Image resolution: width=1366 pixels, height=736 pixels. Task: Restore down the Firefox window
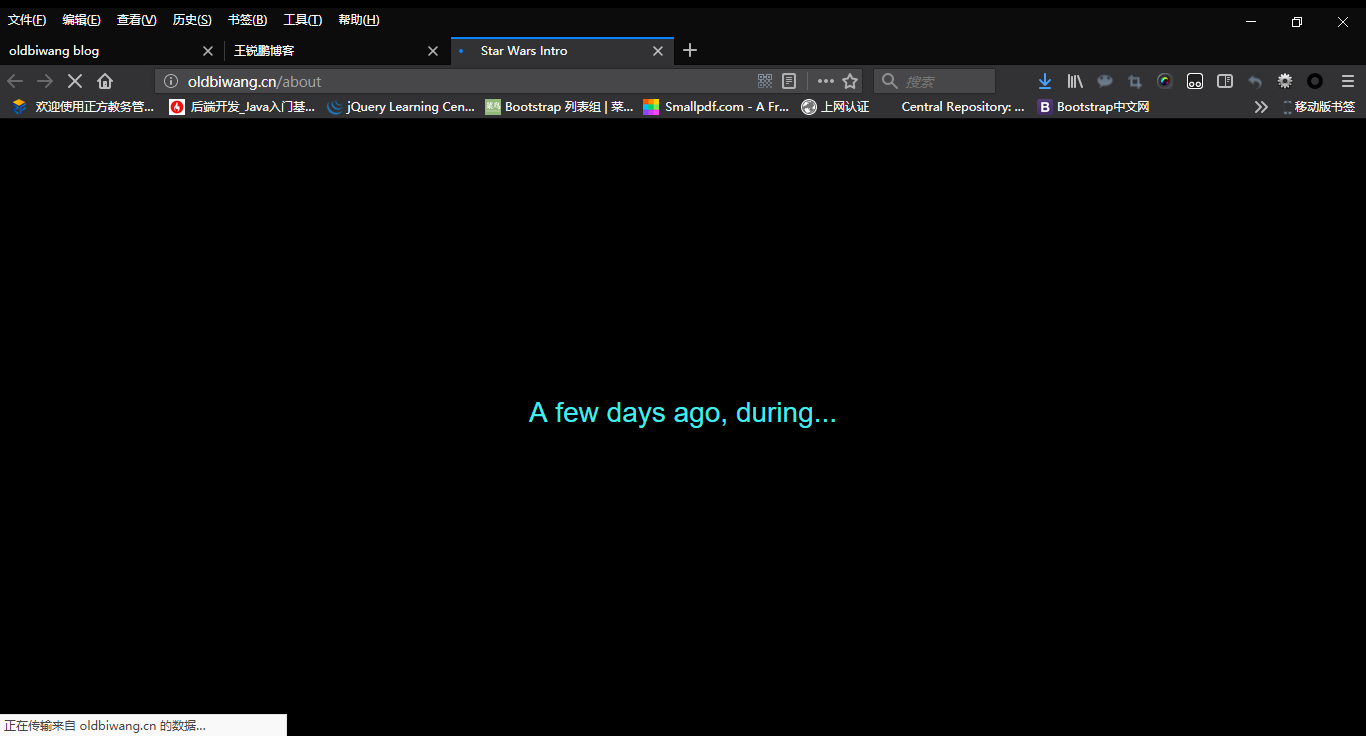pyautogui.click(x=1297, y=21)
